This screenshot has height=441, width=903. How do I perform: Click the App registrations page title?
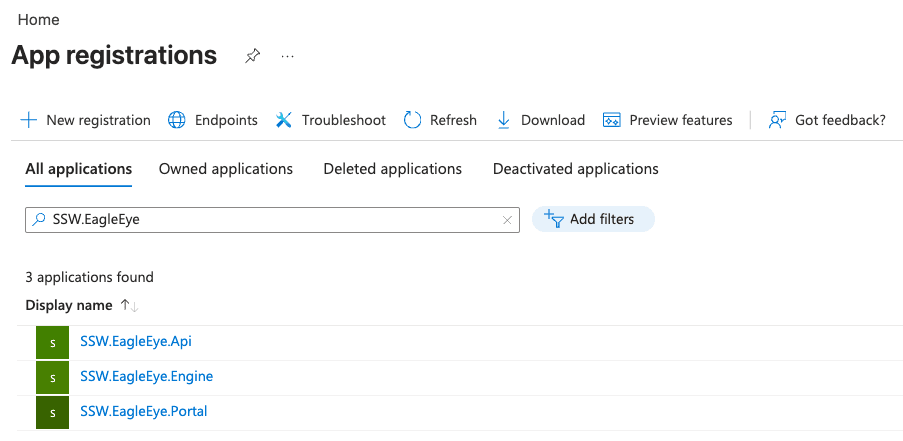(114, 55)
